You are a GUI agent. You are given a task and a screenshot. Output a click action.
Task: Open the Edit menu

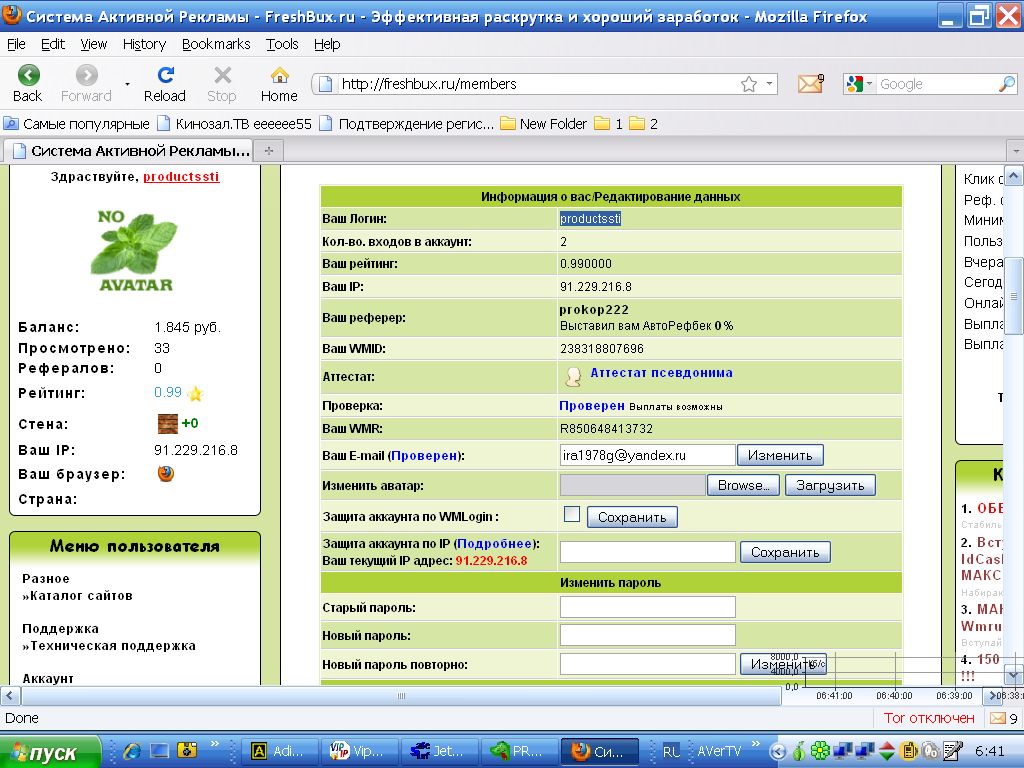point(52,44)
